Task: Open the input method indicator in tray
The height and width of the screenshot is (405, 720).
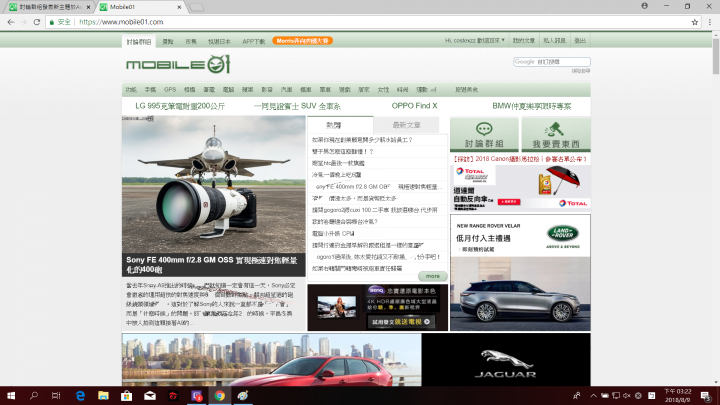Action: (x=651, y=395)
